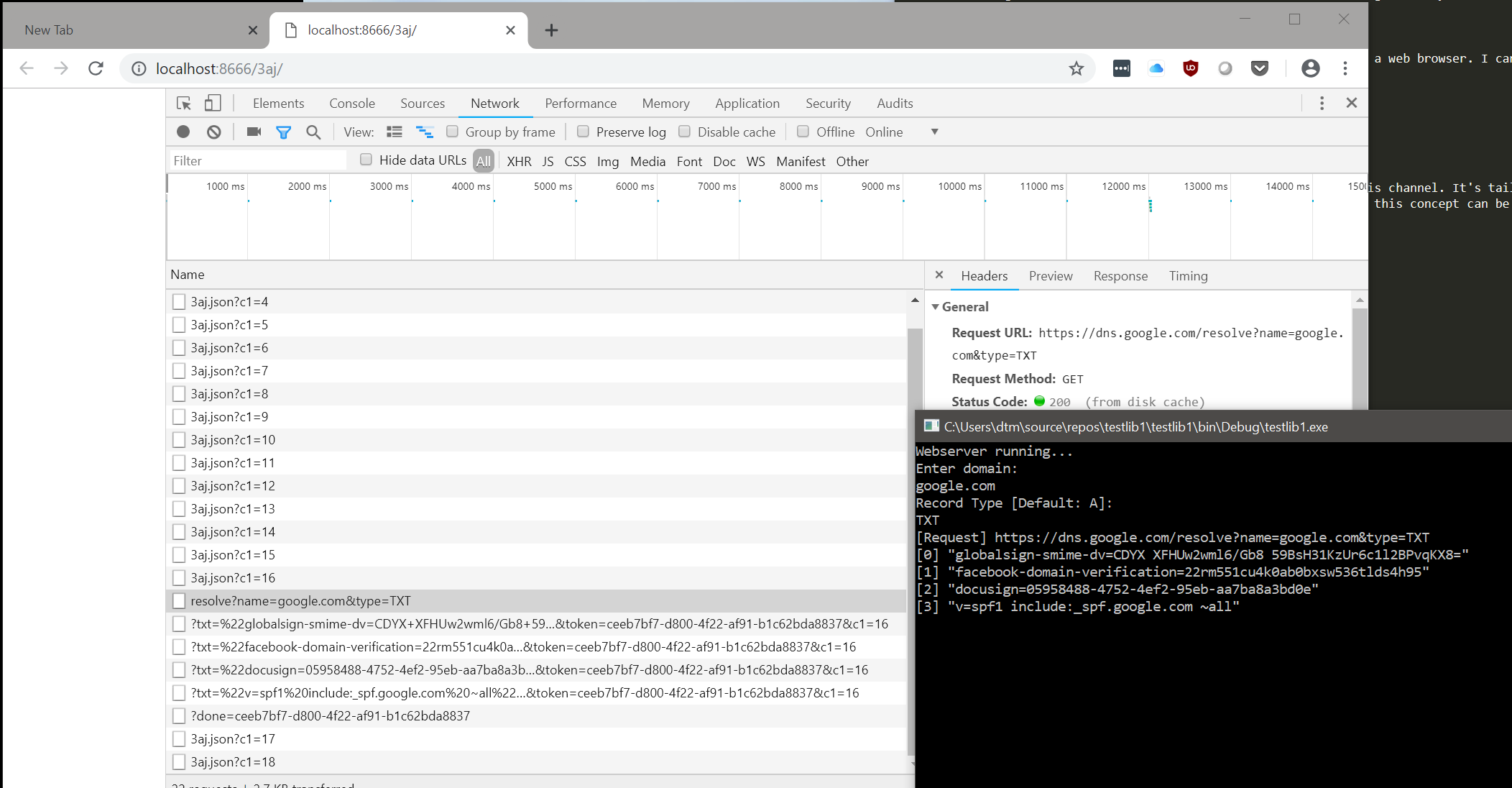The height and width of the screenshot is (788, 1512).
Task: Open DevTools three-dot customize menu
Action: click(1322, 103)
